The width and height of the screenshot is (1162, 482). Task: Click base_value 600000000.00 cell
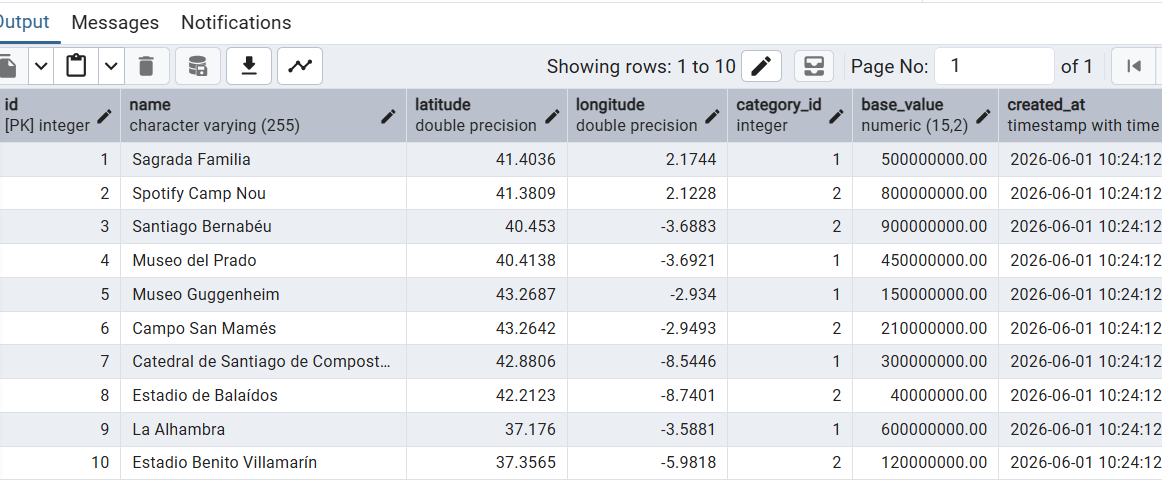(925, 429)
